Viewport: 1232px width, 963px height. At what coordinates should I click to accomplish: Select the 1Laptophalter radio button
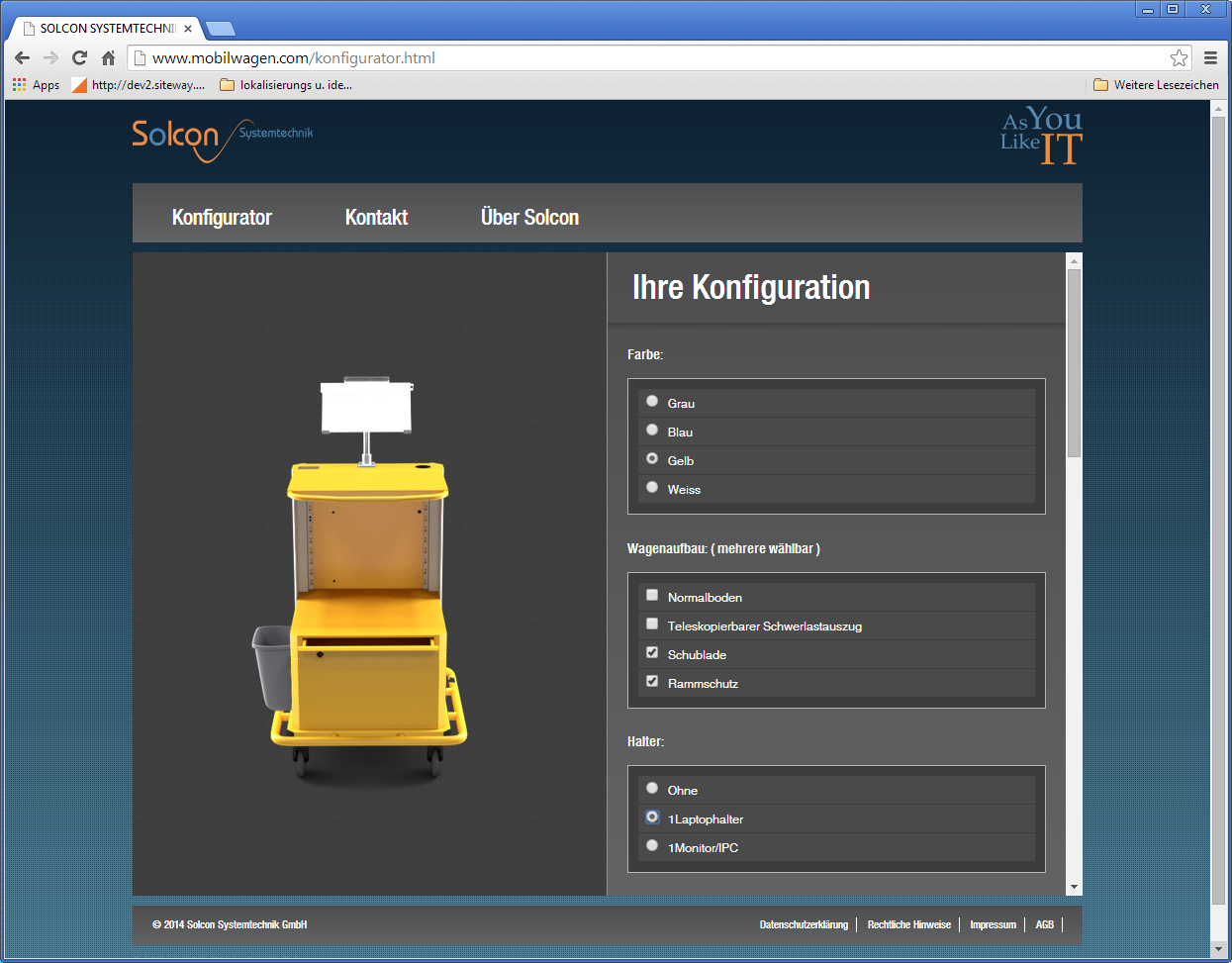(652, 817)
